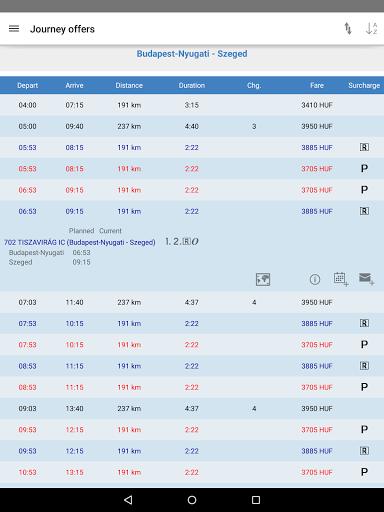Tap Planned label in journey details

81,231
